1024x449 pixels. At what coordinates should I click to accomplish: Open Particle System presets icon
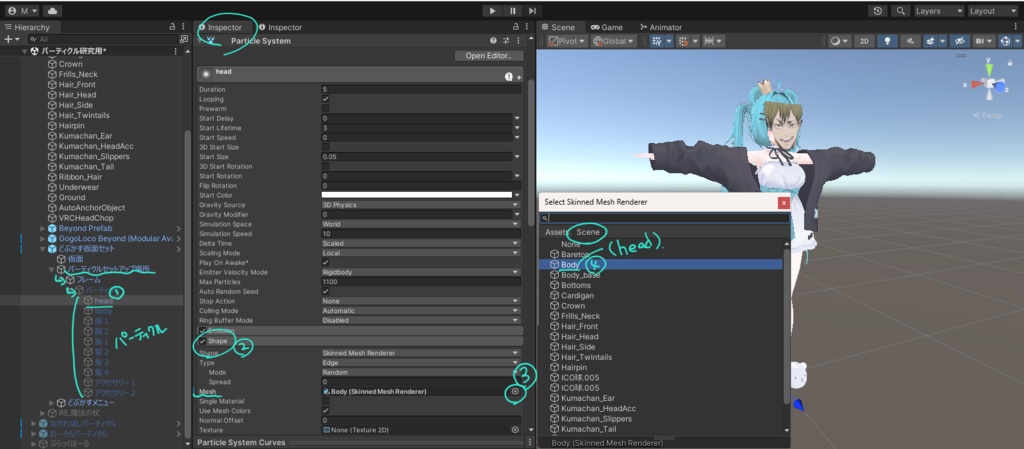[505, 40]
